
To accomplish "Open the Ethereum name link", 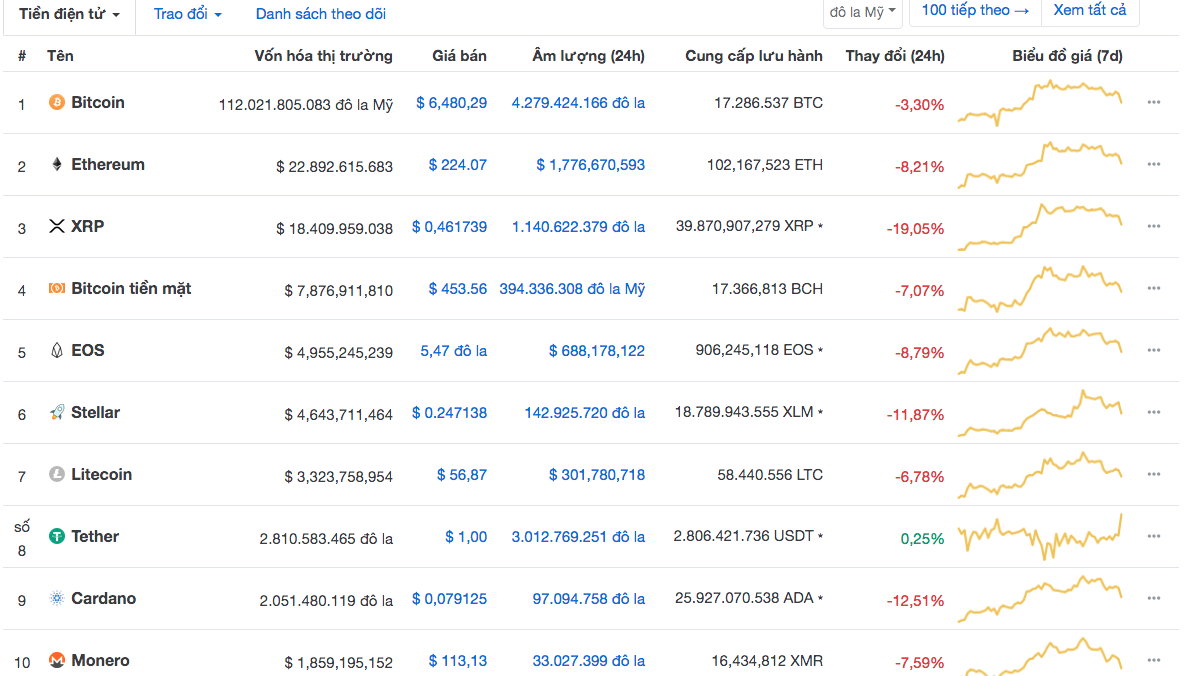I will tap(108, 165).
